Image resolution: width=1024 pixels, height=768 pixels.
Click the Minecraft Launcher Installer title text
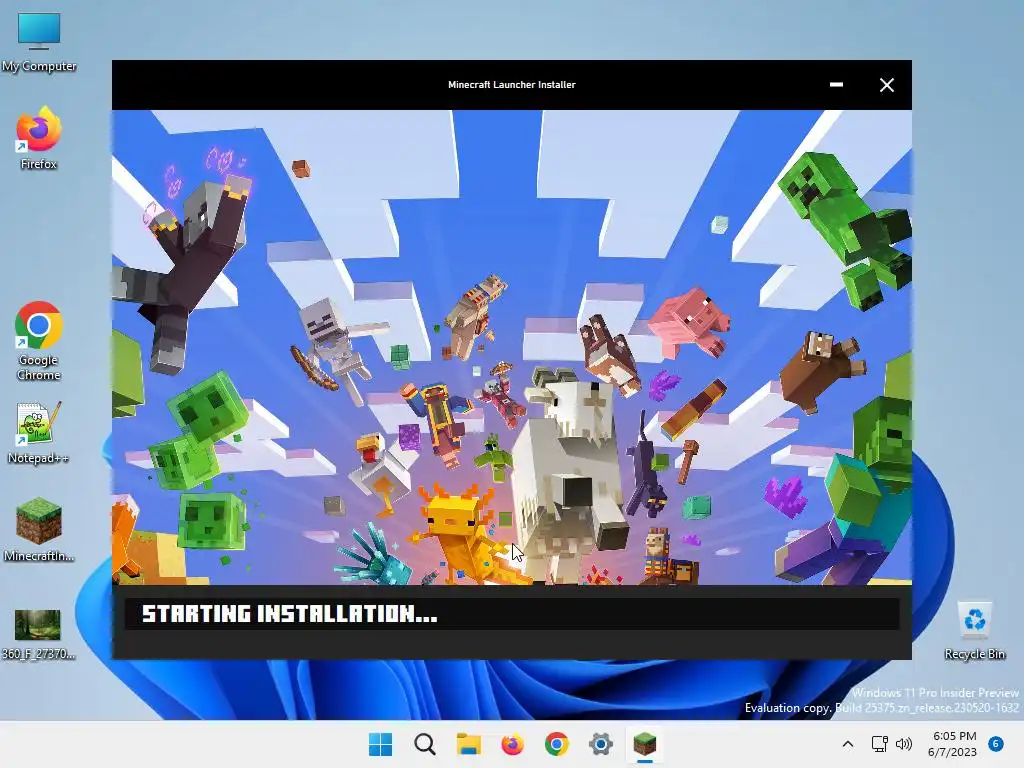511,85
